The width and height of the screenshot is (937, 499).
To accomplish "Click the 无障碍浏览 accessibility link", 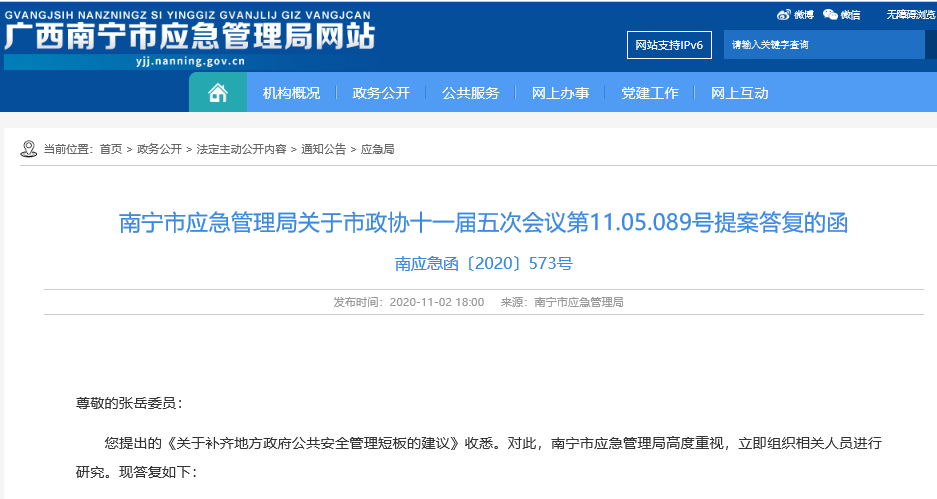I will [910, 15].
